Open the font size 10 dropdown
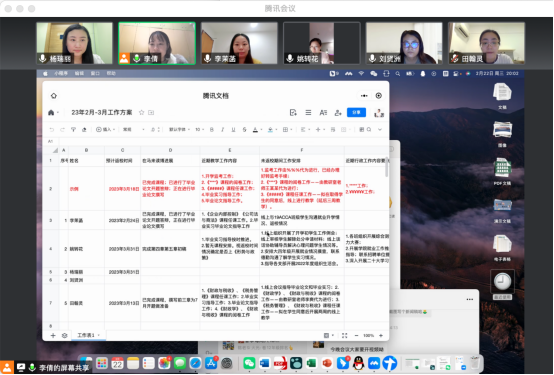This screenshot has height=375, width=554. (200, 130)
